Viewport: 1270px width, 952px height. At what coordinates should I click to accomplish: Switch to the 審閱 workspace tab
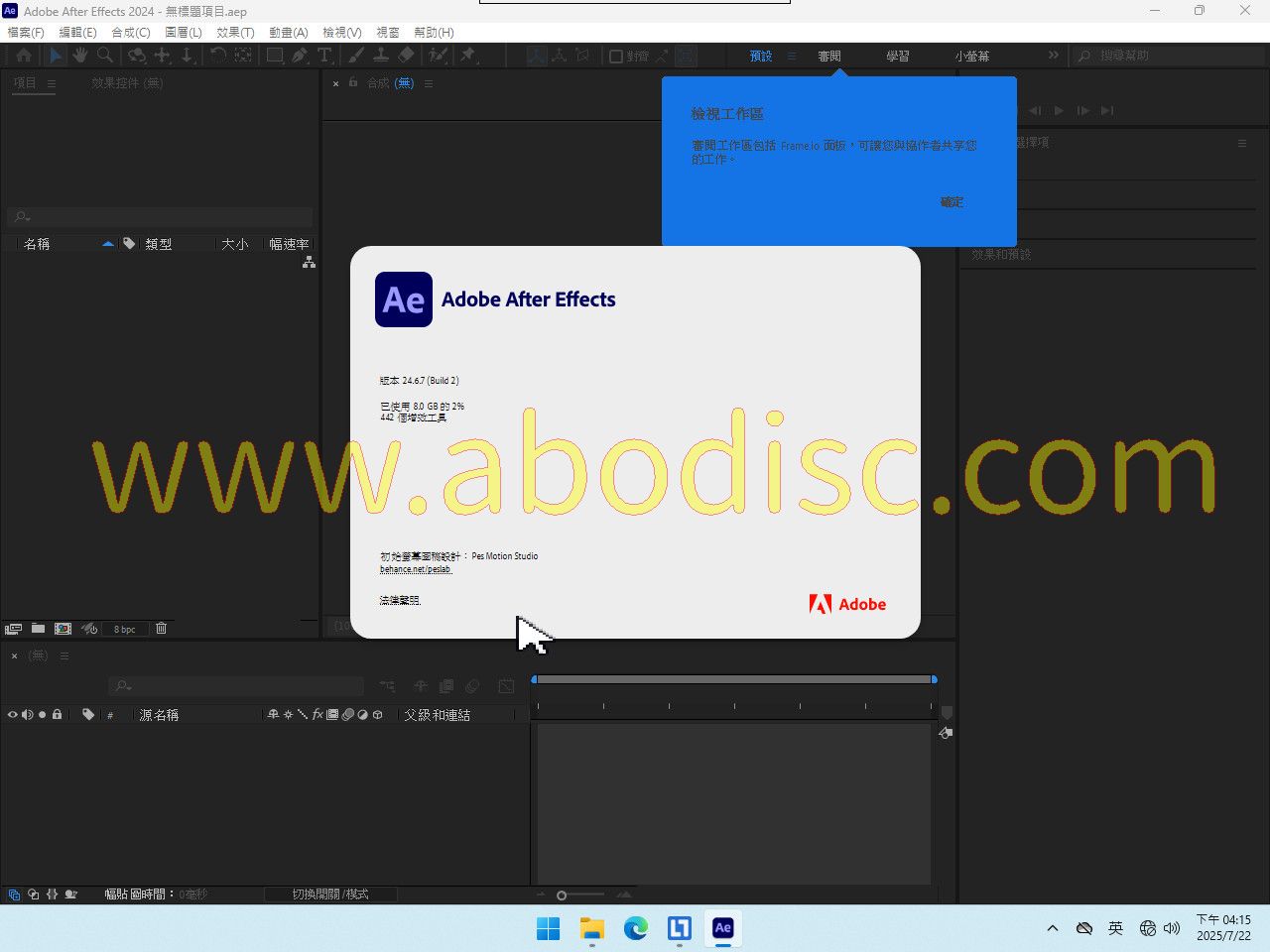click(x=829, y=57)
